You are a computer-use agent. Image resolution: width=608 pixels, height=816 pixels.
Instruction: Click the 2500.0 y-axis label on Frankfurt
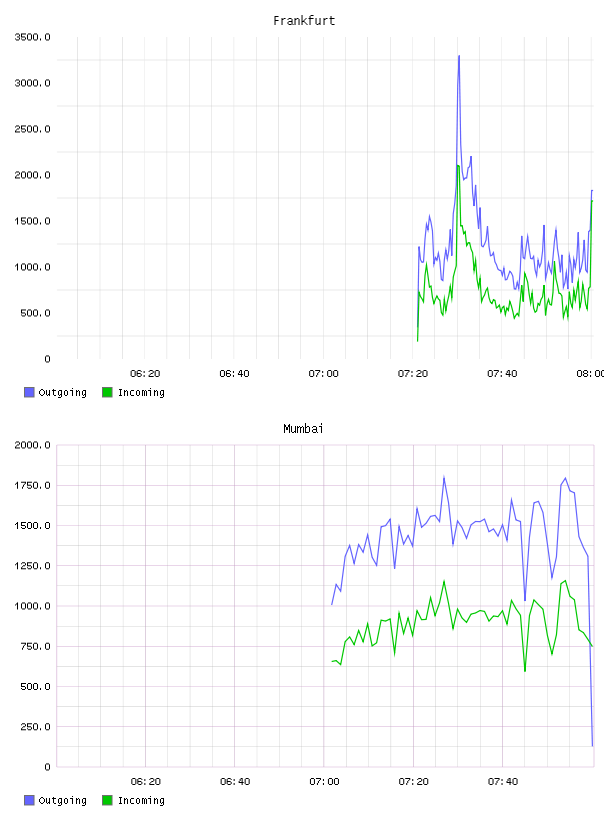click(x=32, y=129)
